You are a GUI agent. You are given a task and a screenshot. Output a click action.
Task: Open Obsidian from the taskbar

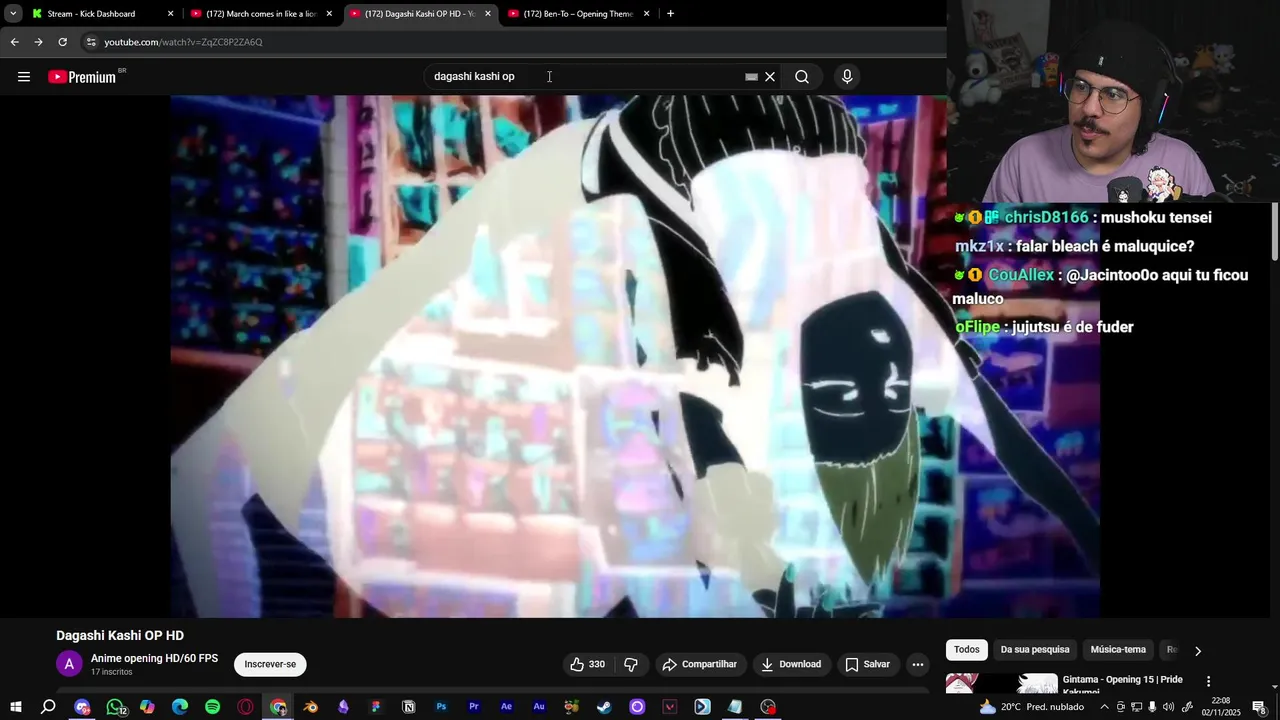(343, 707)
